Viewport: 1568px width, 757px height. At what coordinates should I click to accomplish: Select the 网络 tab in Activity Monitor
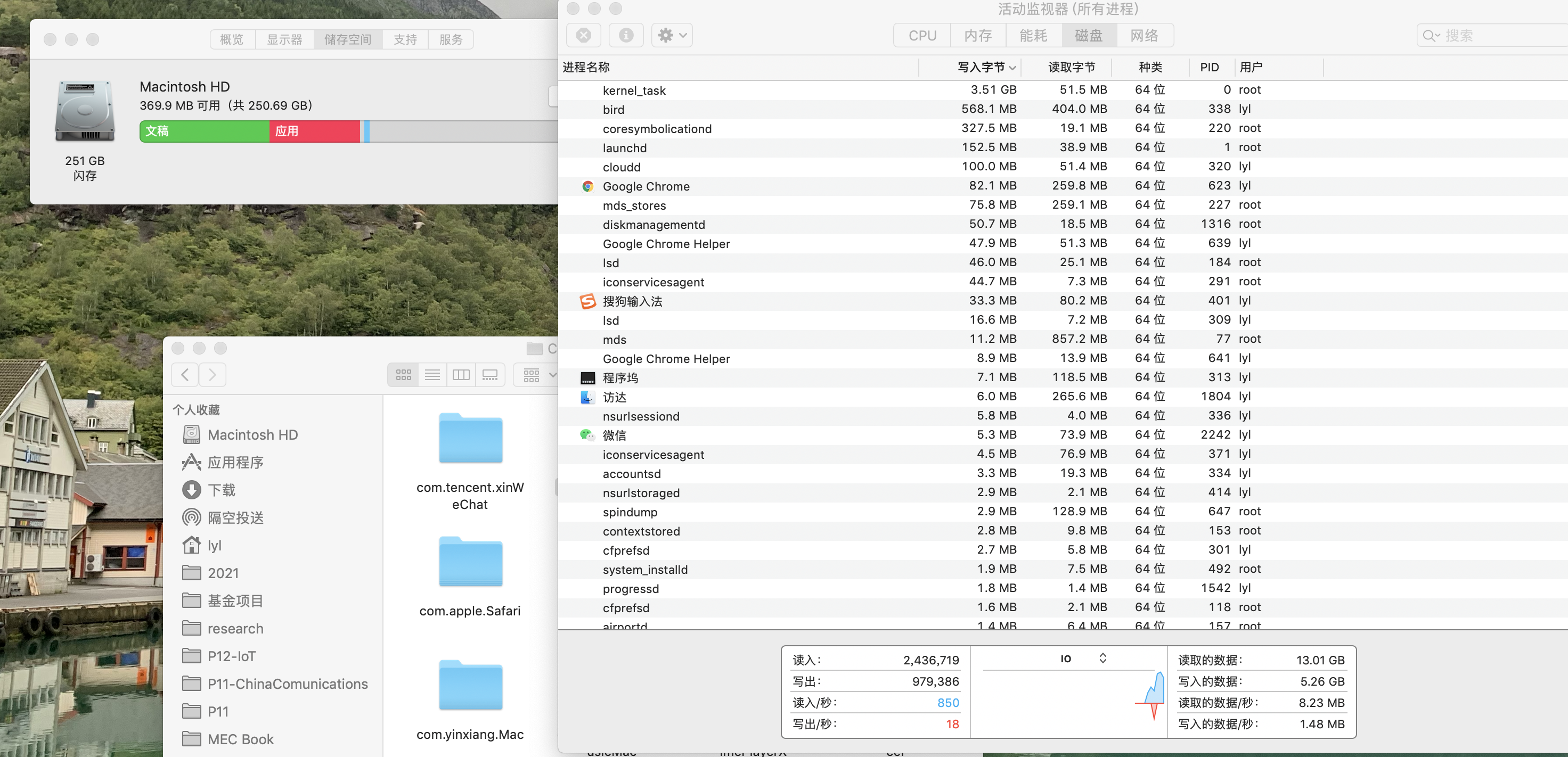point(1144,35)
